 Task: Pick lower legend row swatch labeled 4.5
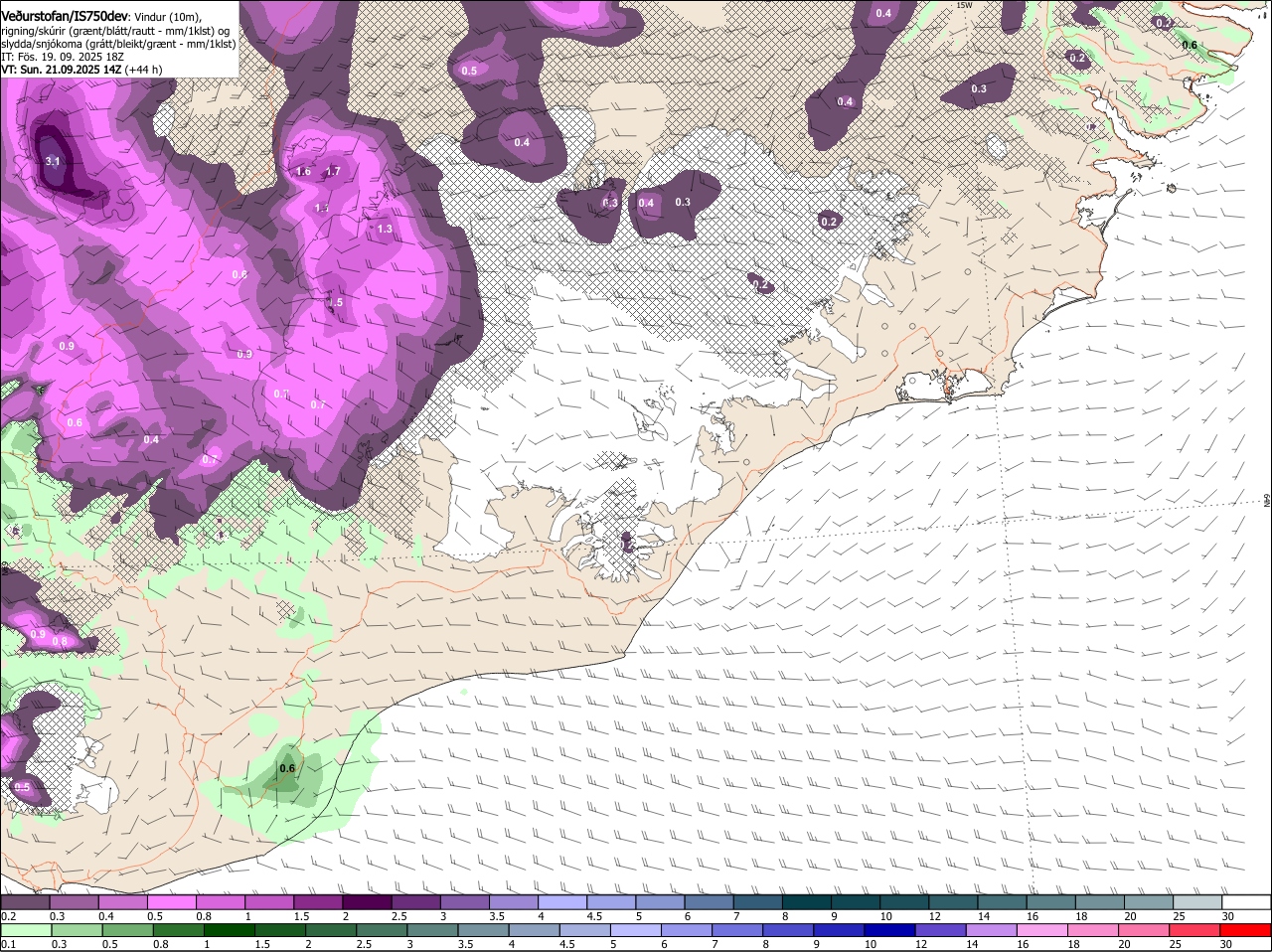click(x=584, y=930)
